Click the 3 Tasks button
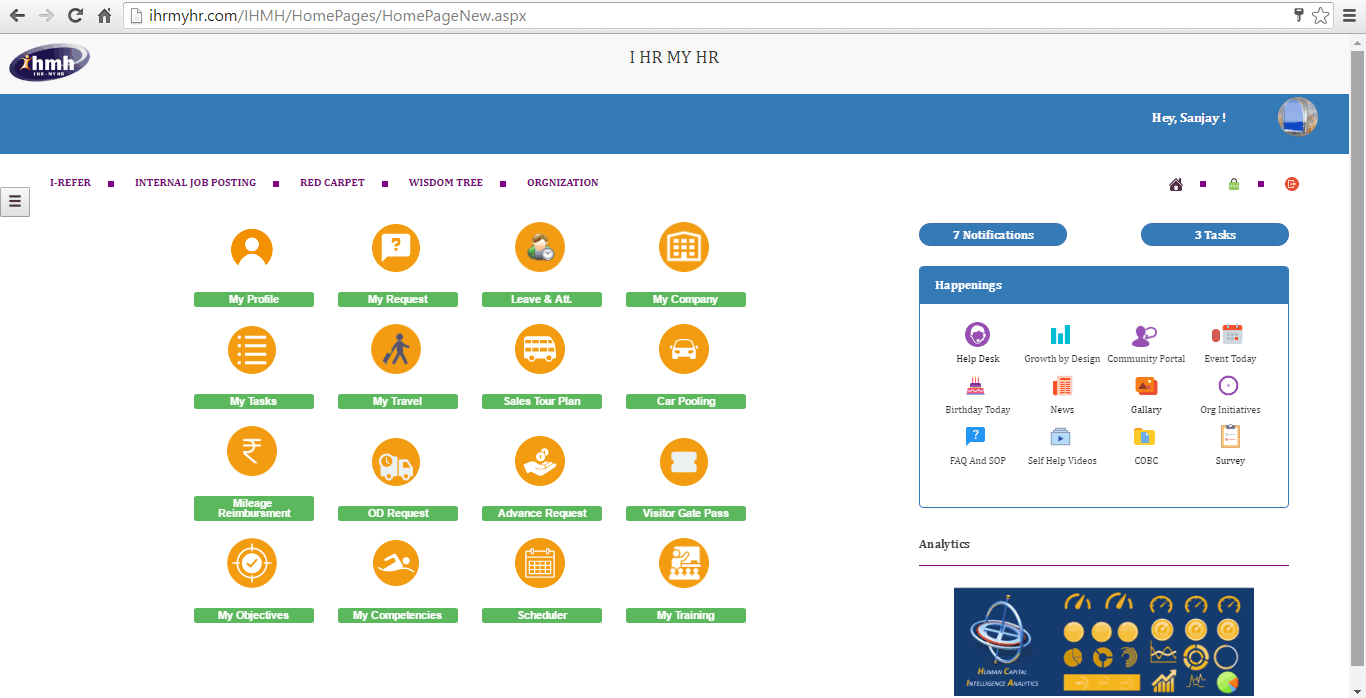Image resolution: width=1366 pixels, height=698 pixels. click(x=1215, y=235)
